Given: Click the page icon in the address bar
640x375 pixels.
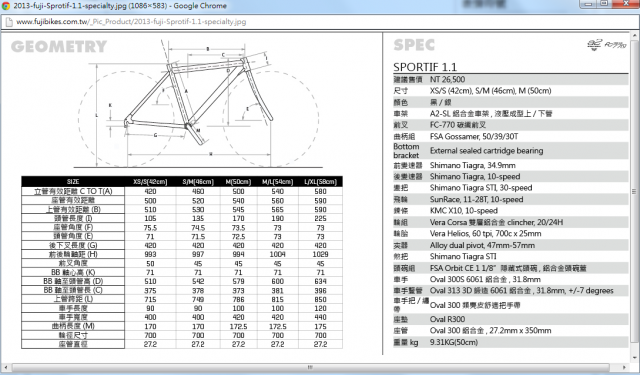Looking at the screenshot, I should click(x=8, y=22).
